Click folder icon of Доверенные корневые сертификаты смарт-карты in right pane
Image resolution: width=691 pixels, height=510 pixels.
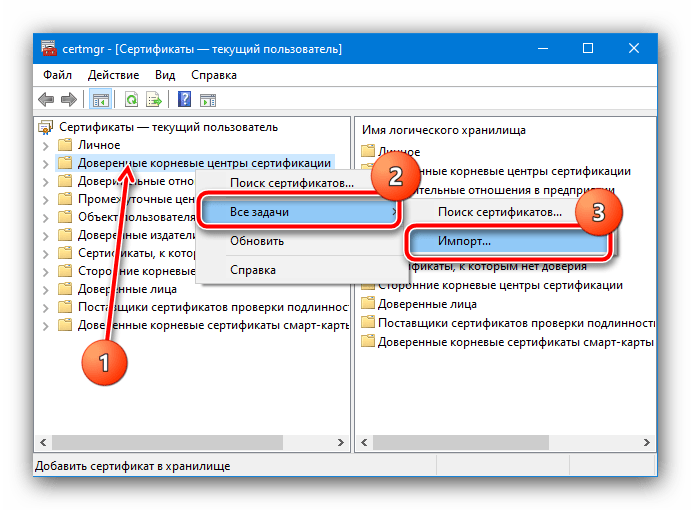(x=368, y=341)
